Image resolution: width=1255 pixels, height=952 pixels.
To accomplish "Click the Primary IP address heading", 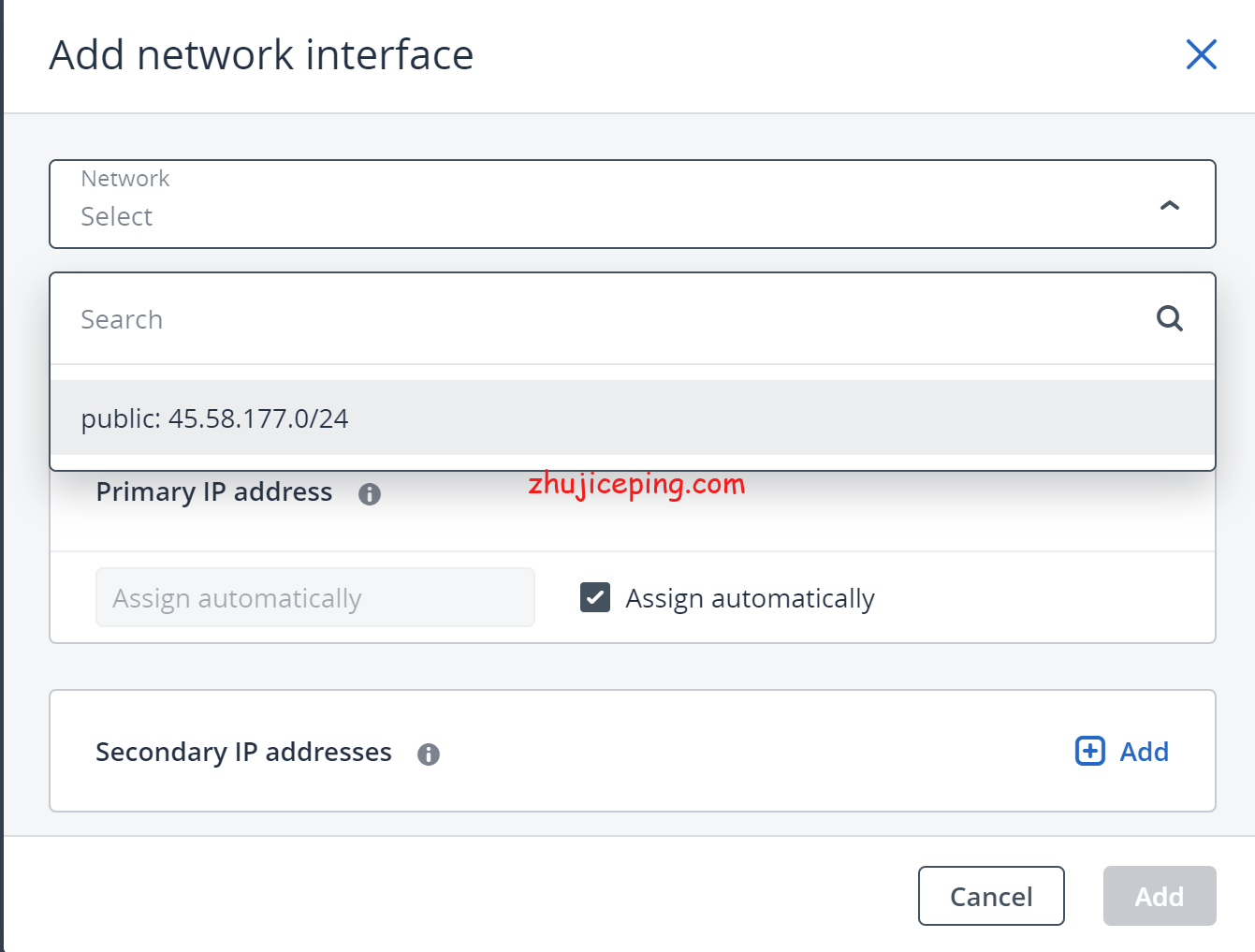I will click(x=214, y=492).
